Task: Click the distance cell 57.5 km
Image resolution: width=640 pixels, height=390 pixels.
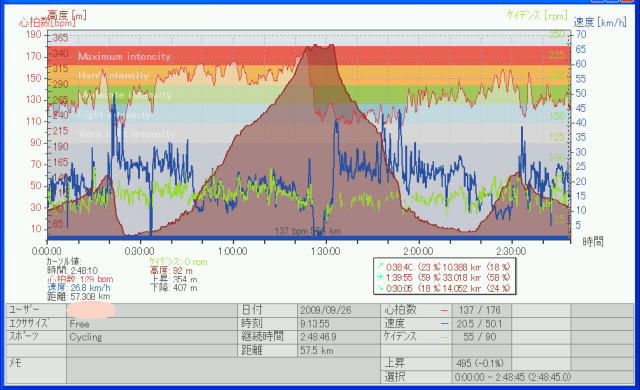Action: 339,351
